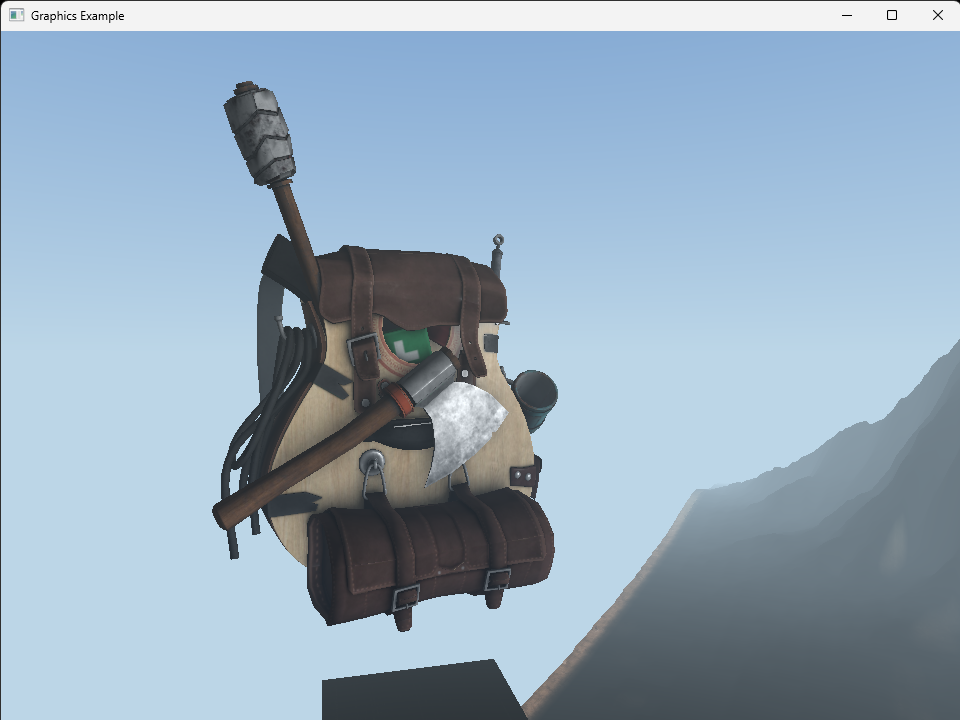The height and width of the screenshot is (720, 960).
Task: Click the orange band on the axe handle
Action: coord(402,400)
